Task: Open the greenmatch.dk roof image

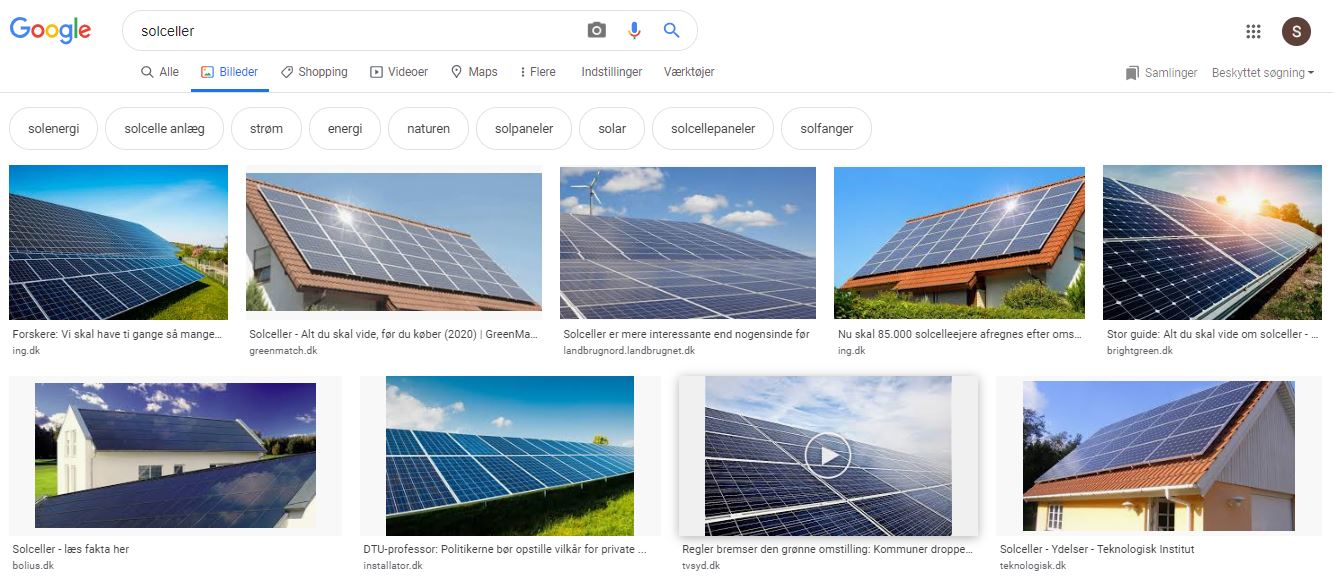Action: tap(394, 243)
